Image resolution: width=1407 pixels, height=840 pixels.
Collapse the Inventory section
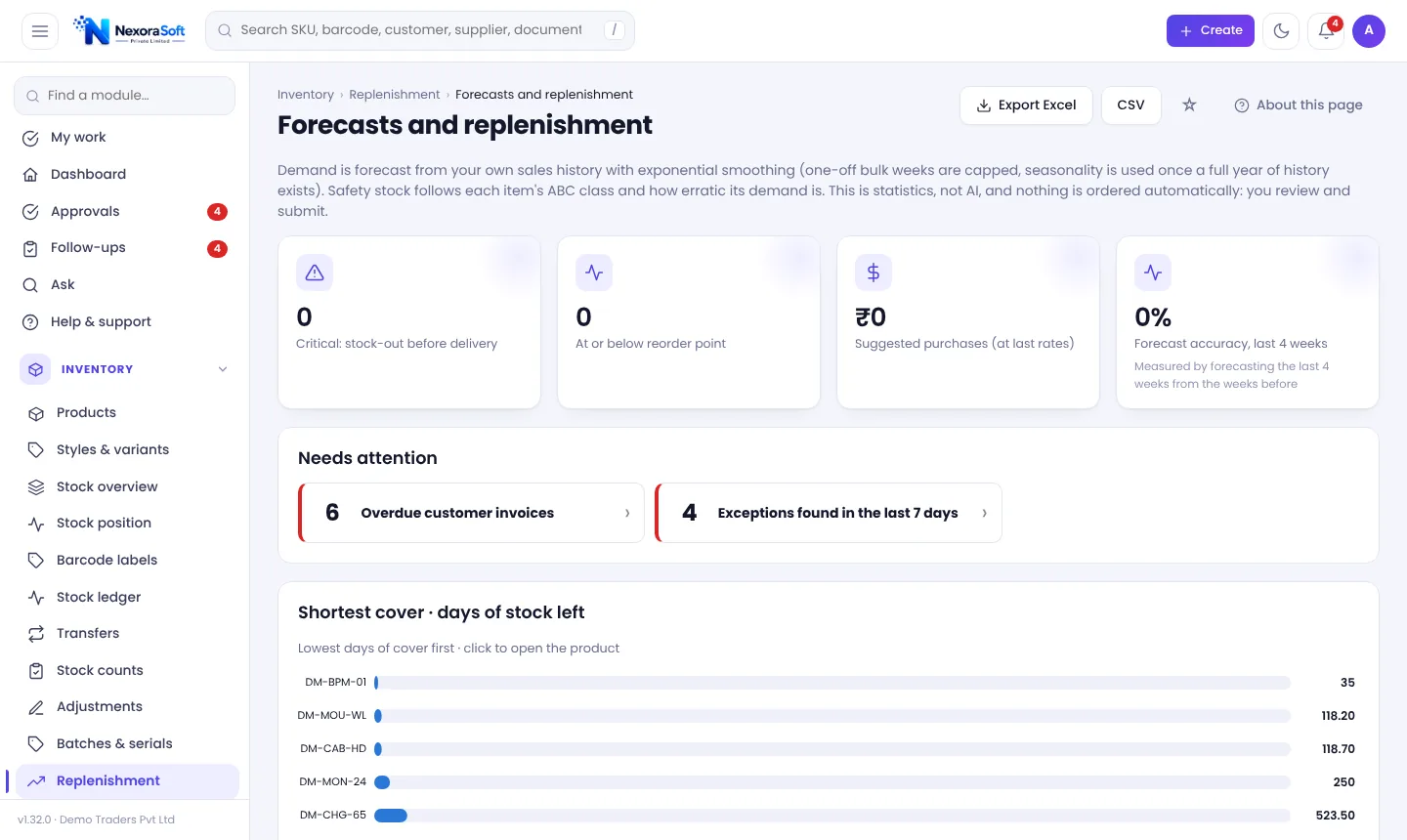point(124,369)
